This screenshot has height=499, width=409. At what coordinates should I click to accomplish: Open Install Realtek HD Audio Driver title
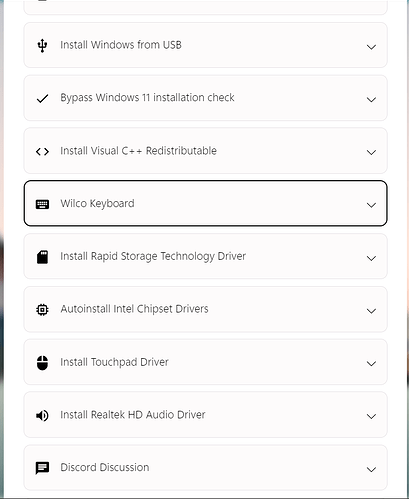(133, 415)
